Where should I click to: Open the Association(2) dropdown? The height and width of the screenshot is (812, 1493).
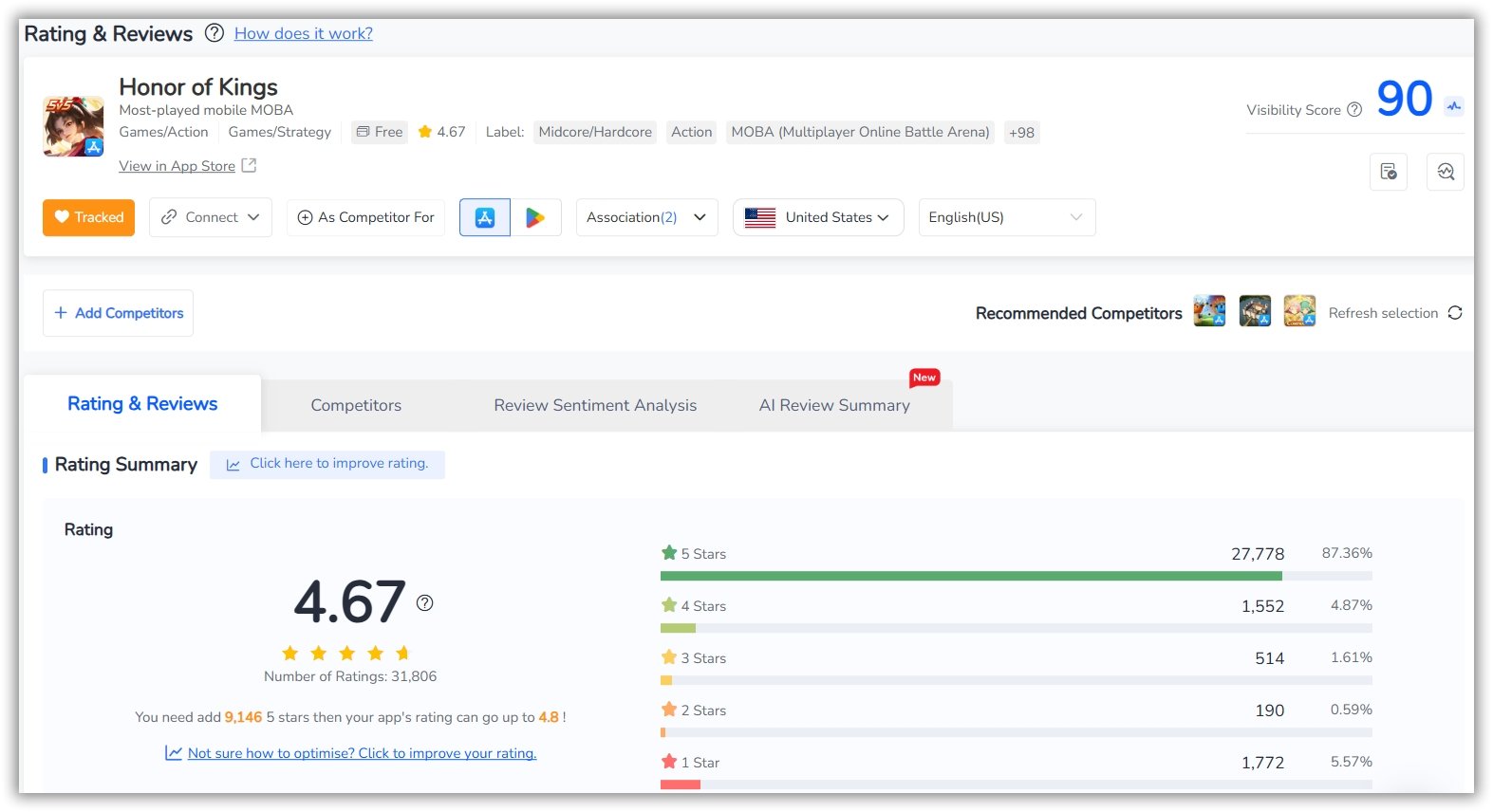[647, 217]
